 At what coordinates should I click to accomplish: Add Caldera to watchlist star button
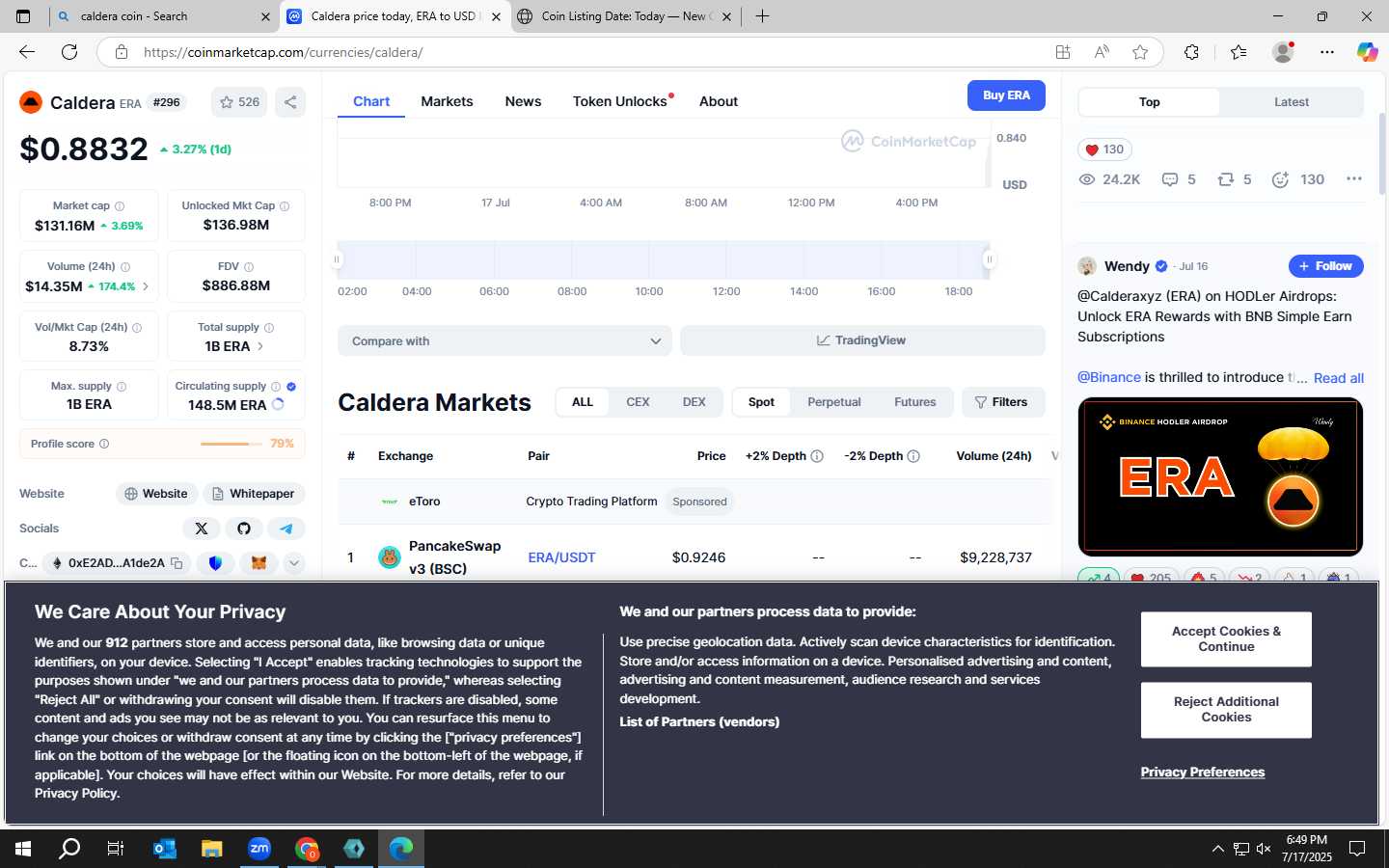[x=239, y=102]
